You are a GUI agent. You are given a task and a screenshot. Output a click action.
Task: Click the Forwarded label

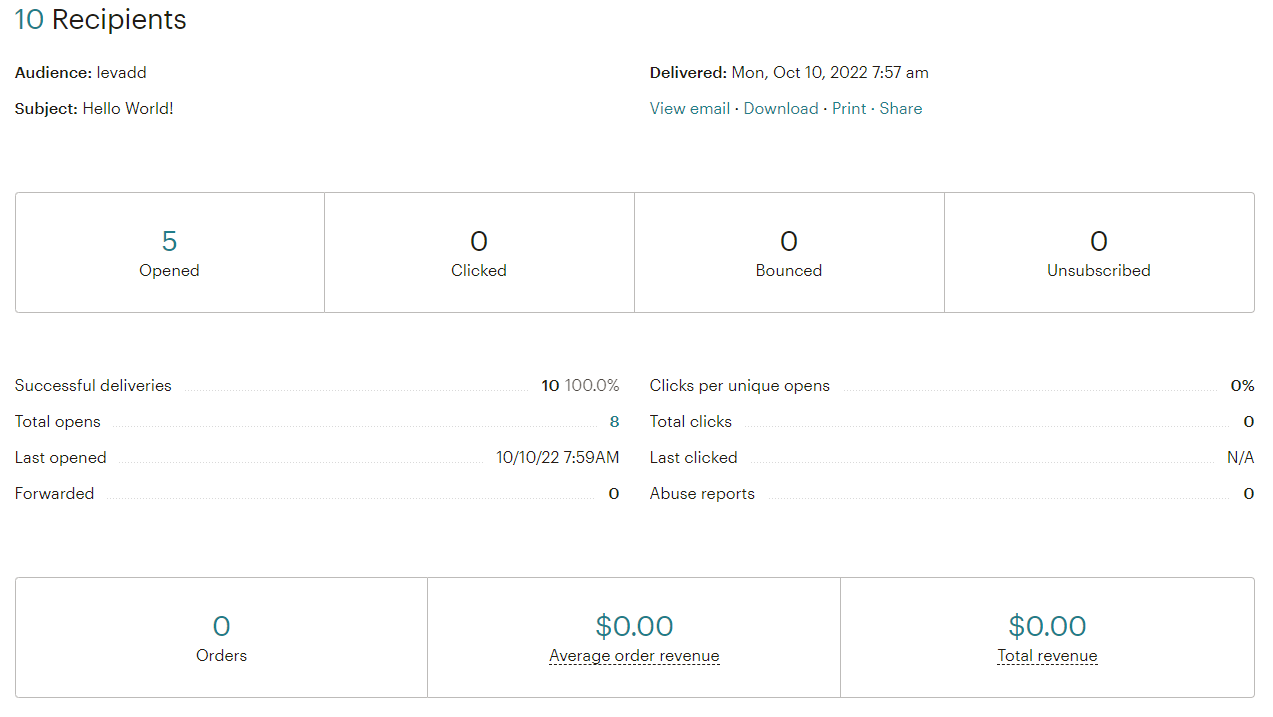pyautogui.click(x=54, y=494)
